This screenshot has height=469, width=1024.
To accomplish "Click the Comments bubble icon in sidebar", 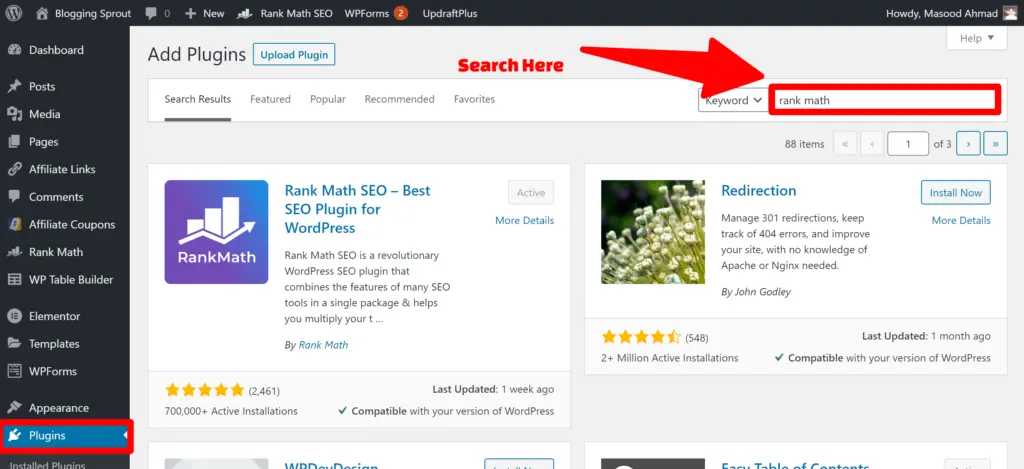I will (x=14, y=197).
